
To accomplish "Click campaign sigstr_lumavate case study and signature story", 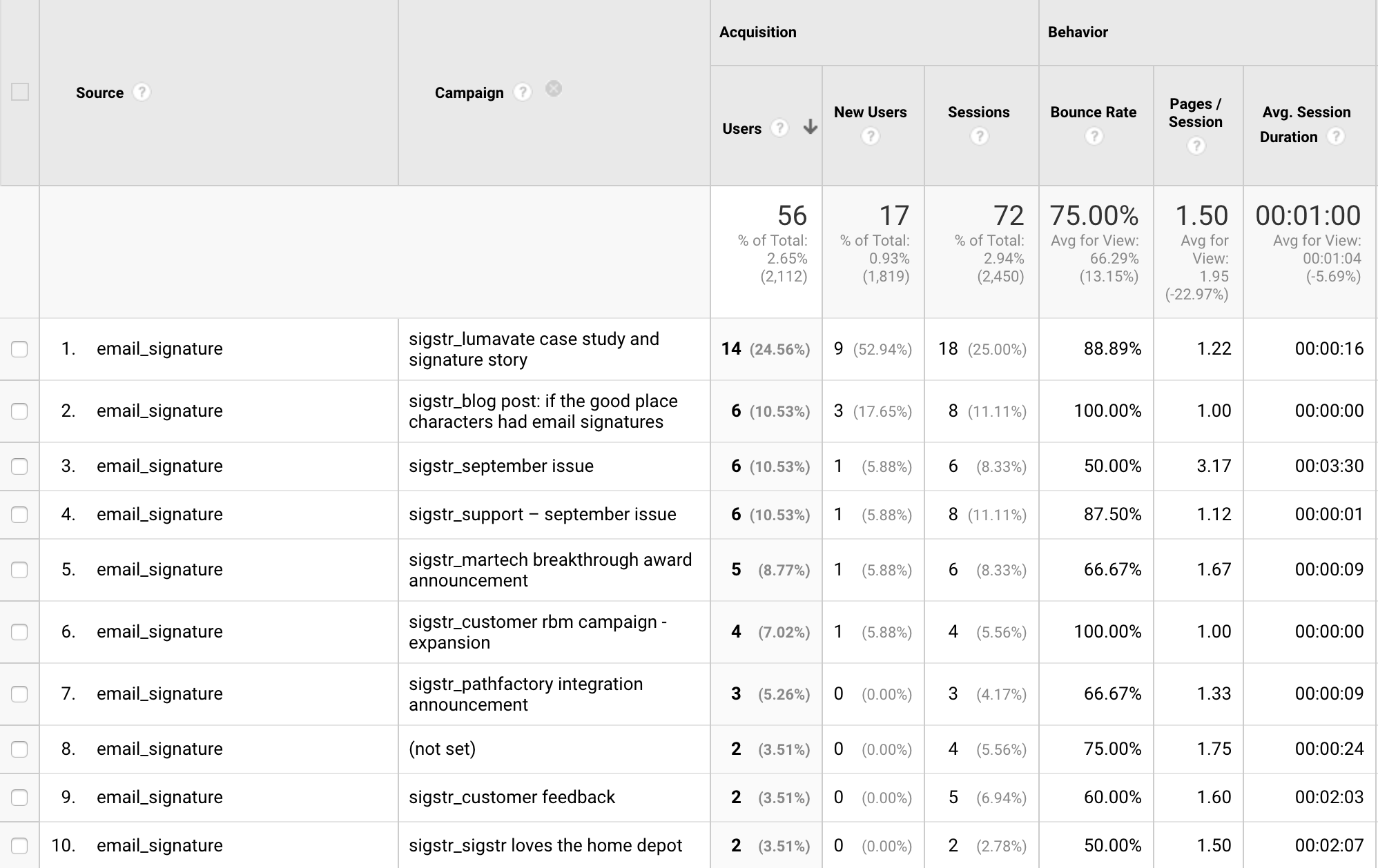I will (x=534, y=349).
